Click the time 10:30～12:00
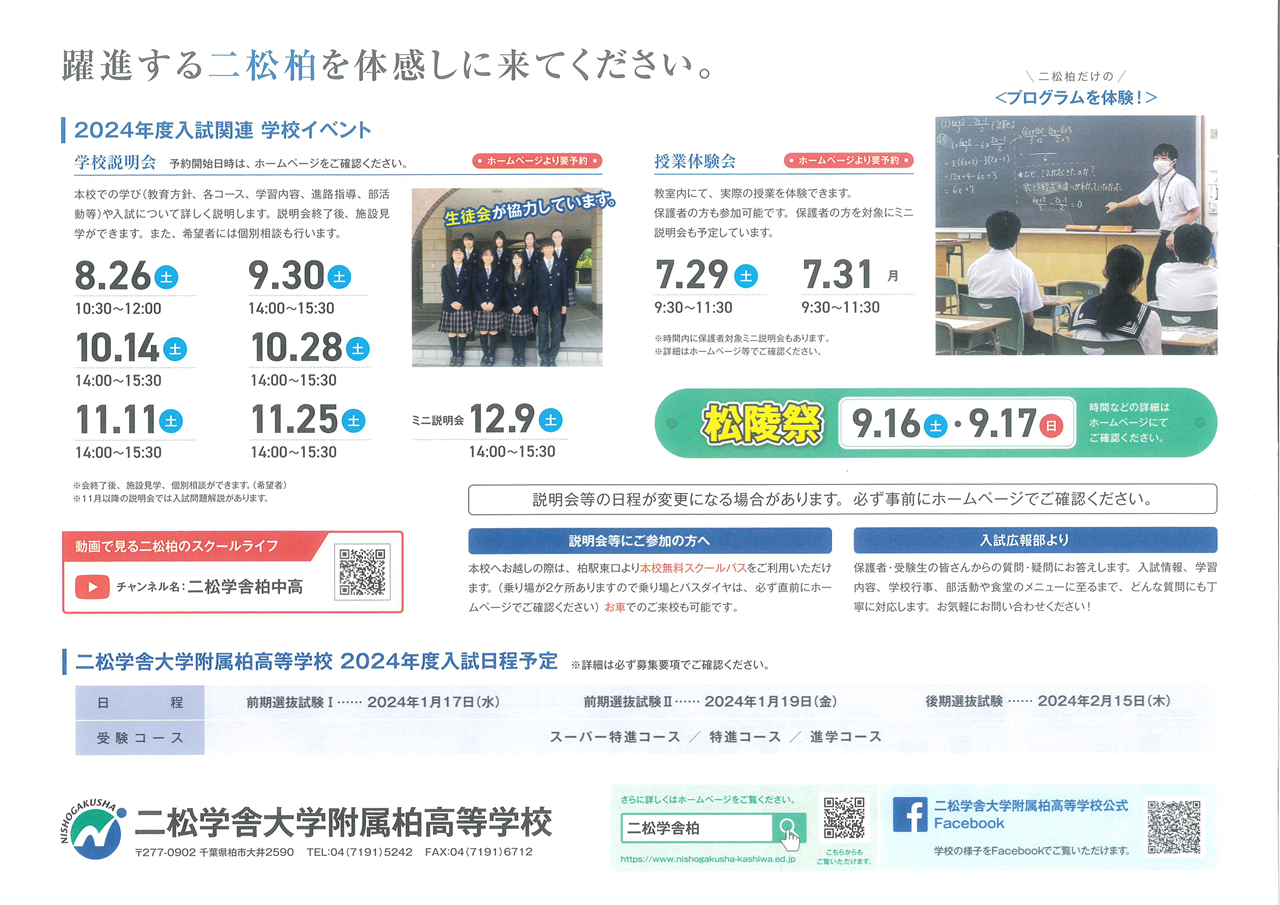The height and width of the screenshot is (905, 1280). 118,308
